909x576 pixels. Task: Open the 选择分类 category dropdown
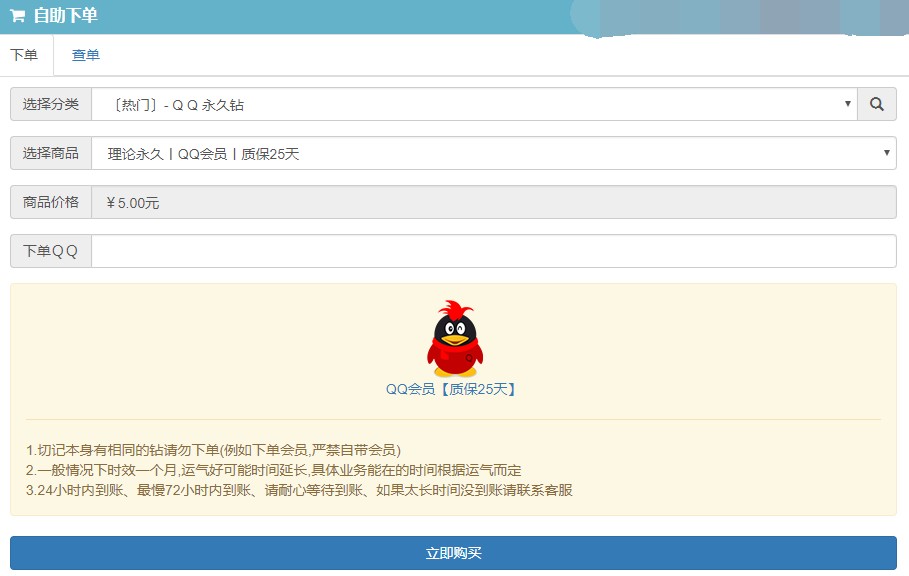pyautogui.click(x=470, y=104)
